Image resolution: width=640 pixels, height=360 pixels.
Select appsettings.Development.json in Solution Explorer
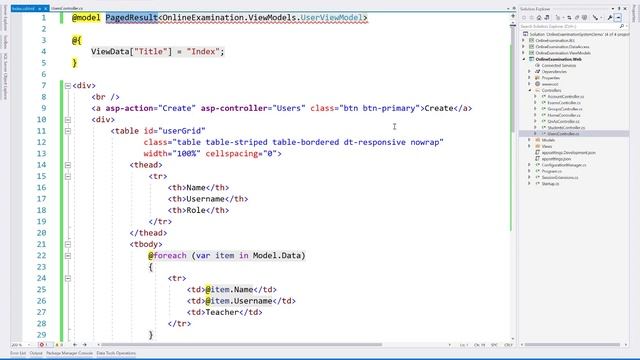[568, 152]
